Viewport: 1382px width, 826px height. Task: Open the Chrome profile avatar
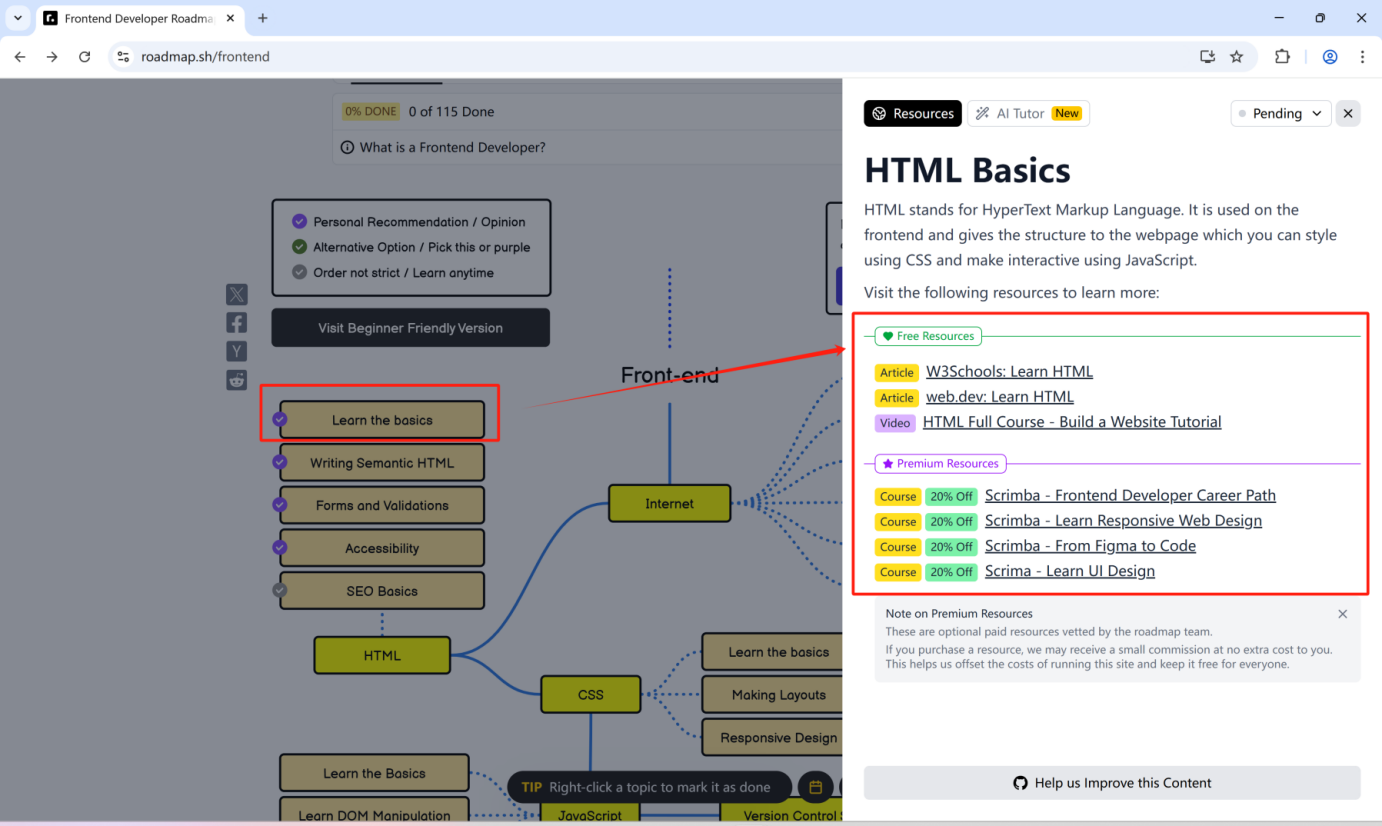point(1330,57)
